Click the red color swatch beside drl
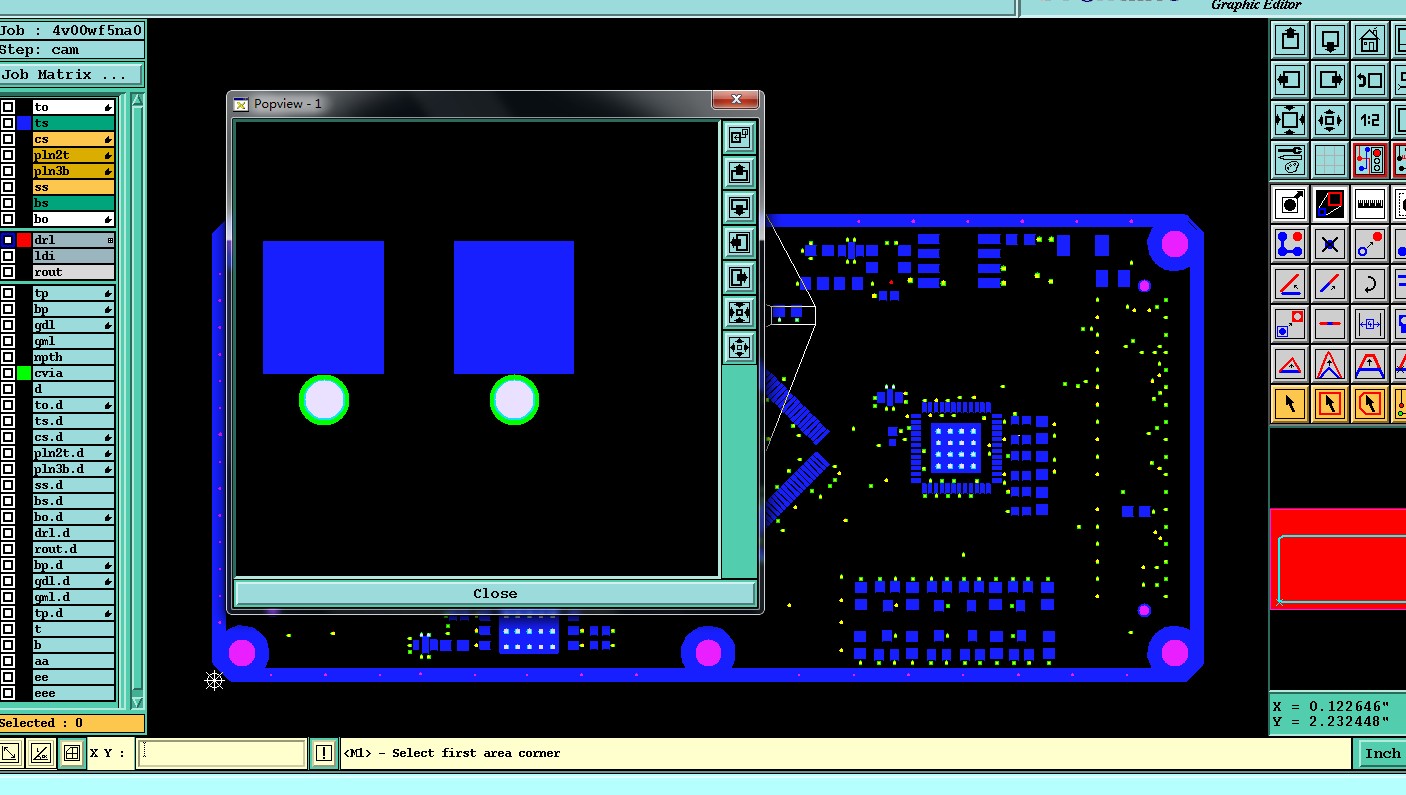The image size is (1406, 795). click(x=24, y=240)
